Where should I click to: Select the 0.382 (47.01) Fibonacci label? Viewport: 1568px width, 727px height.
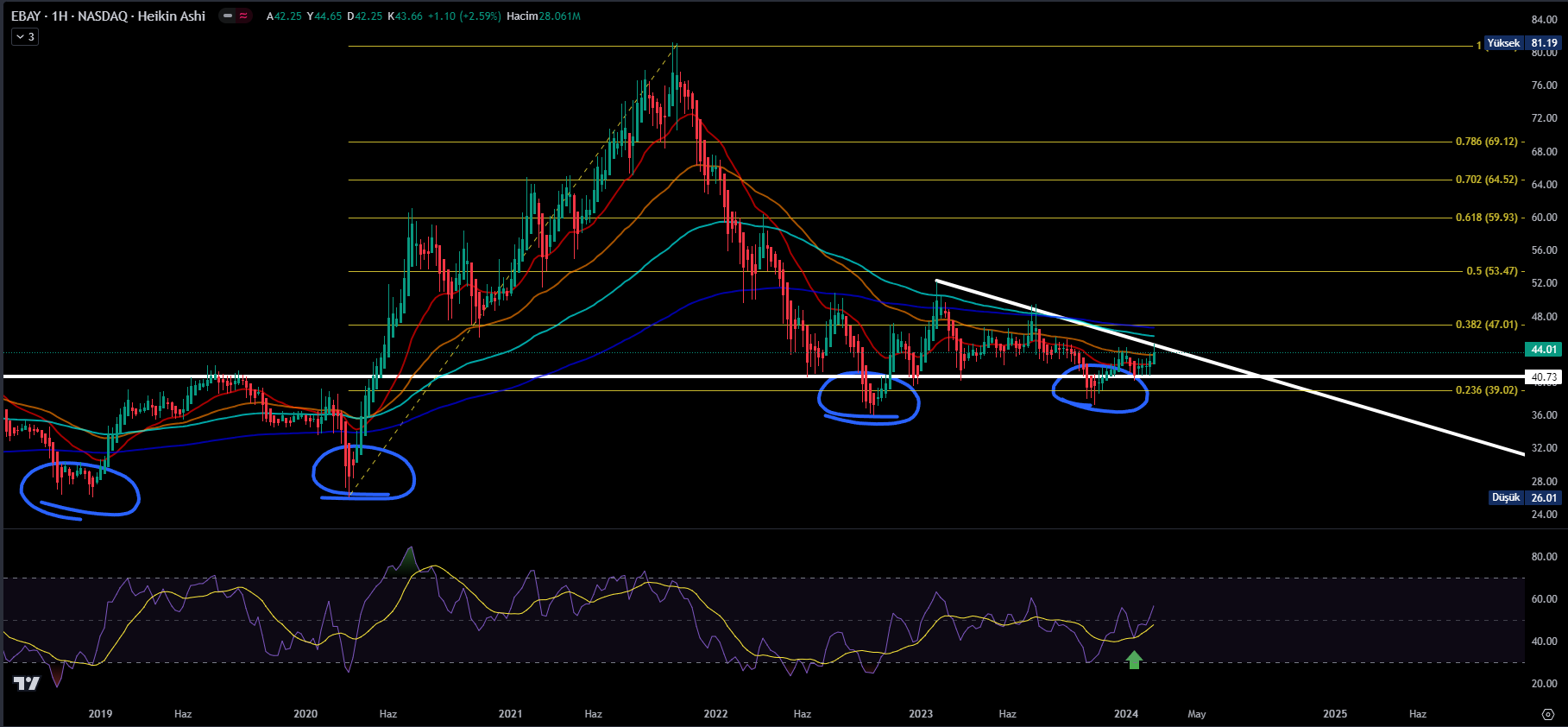(x=1486, y=325)
